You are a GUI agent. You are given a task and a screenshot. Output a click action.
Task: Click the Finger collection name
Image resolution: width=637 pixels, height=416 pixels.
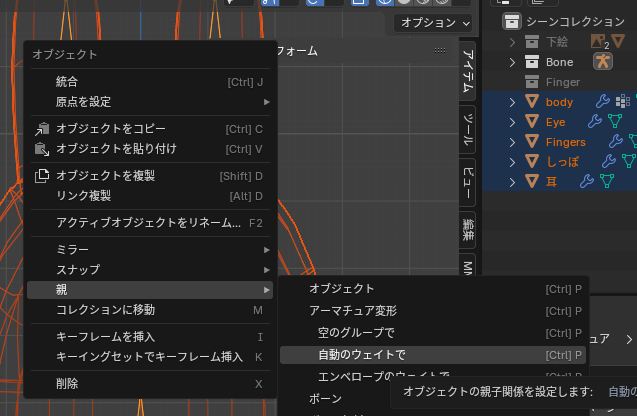pyautogui.click(x=563, y=82)
